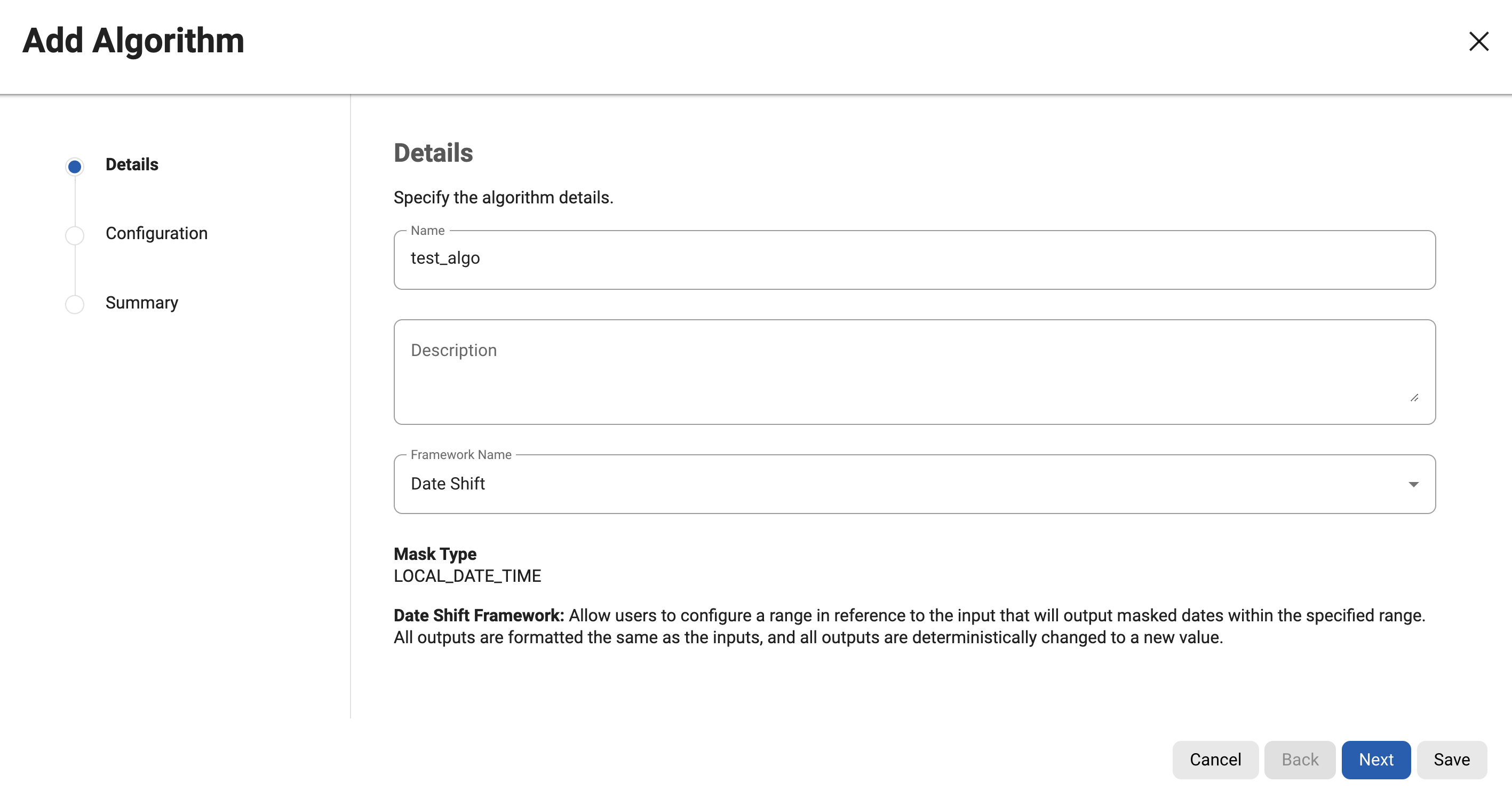Go to the Configuration step label
The height and width of the screenshot is (790, 1512).
click(x=156, y=233)
